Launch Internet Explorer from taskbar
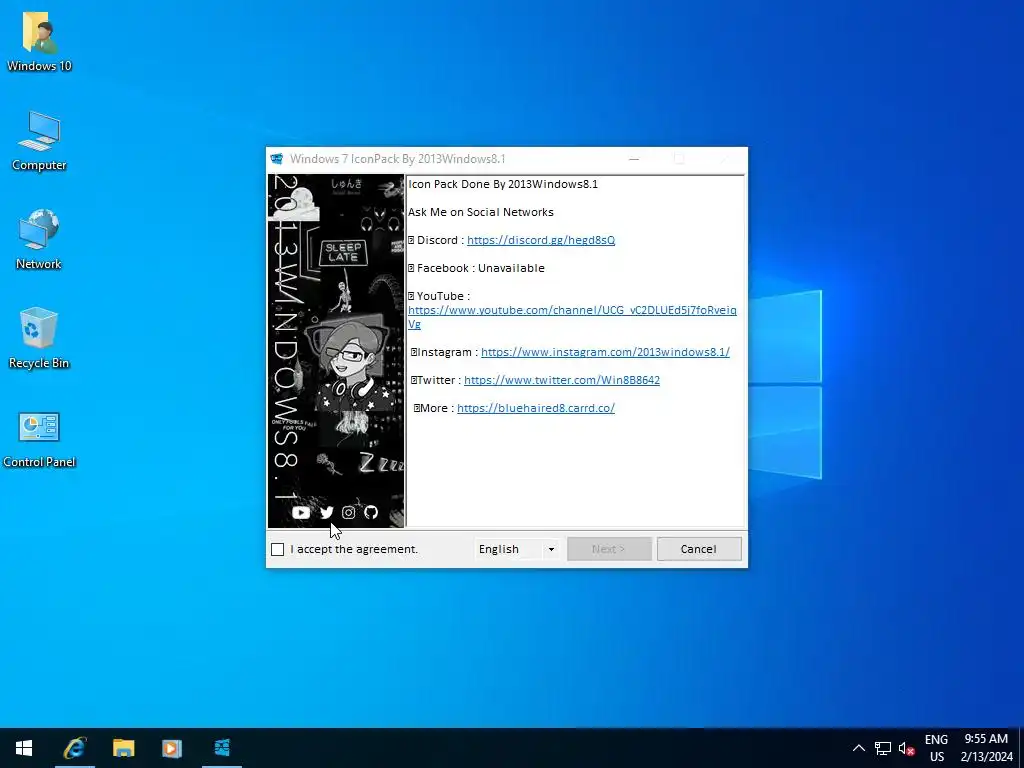Image resolution: width=1024 pixels, height=768 pixels. tap(74, 748)
